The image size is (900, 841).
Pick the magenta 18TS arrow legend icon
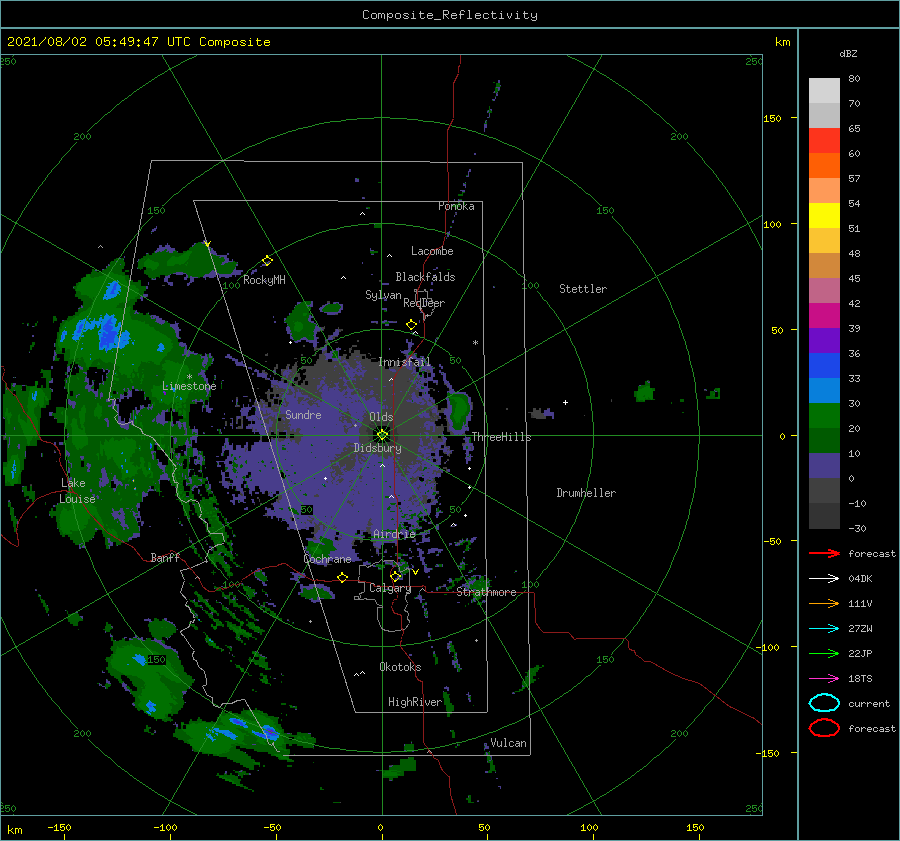point(824,679)
